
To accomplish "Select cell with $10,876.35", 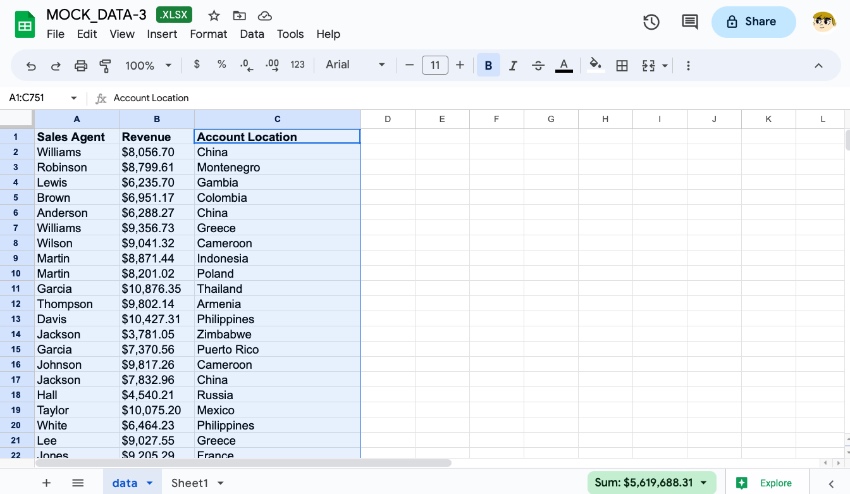I will (157, 288).
